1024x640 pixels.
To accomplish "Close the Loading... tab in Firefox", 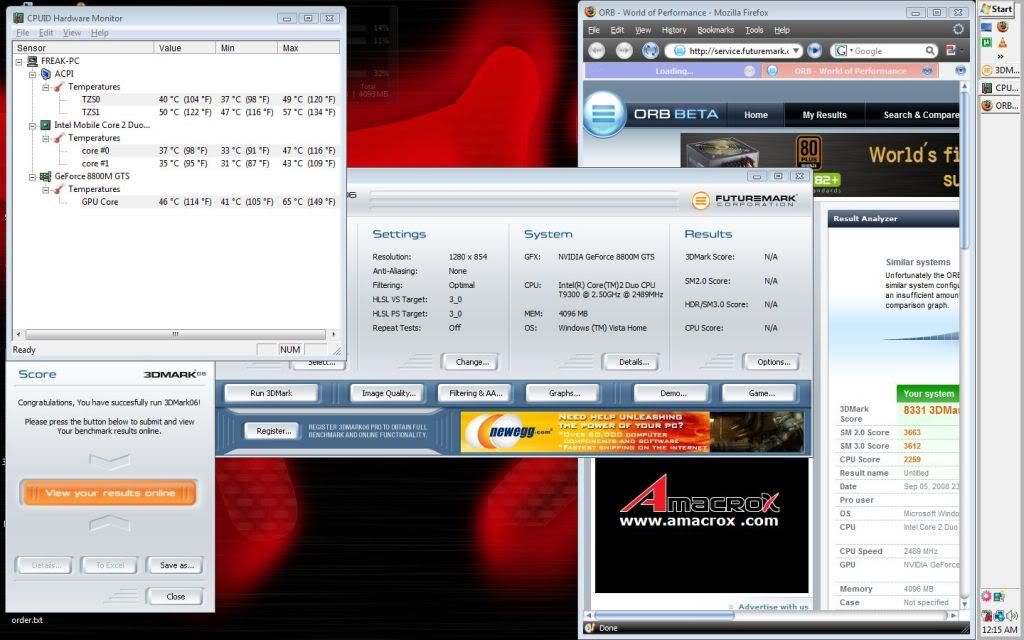I will [750, 71].
